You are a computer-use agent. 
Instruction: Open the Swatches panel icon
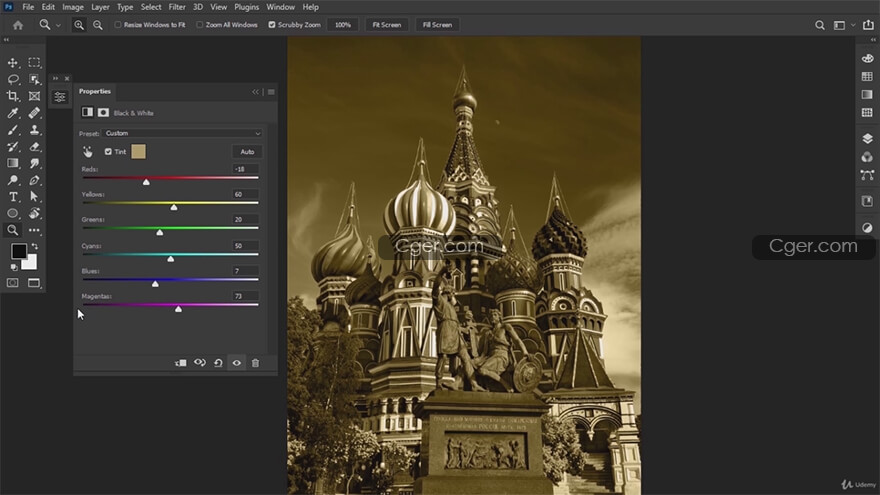(867, 76)
